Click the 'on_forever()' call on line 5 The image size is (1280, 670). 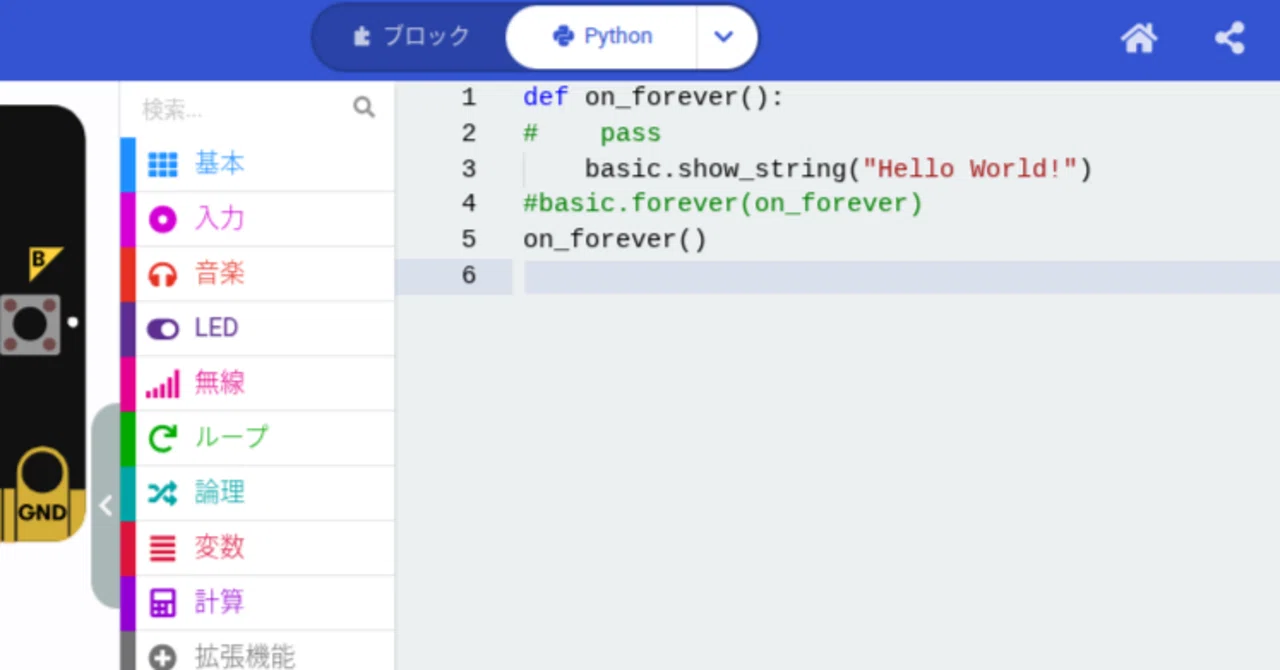pos(615,240)
